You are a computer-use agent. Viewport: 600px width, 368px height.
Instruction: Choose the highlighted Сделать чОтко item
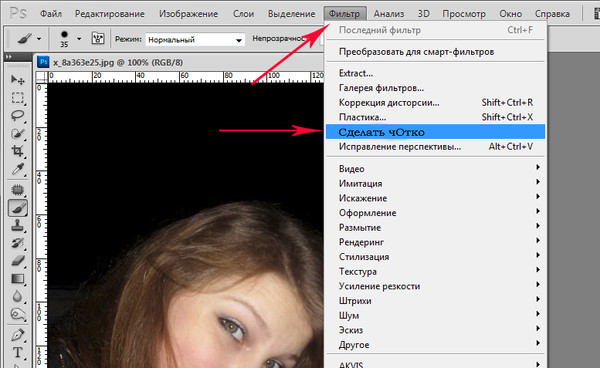(x=435, y=132)
